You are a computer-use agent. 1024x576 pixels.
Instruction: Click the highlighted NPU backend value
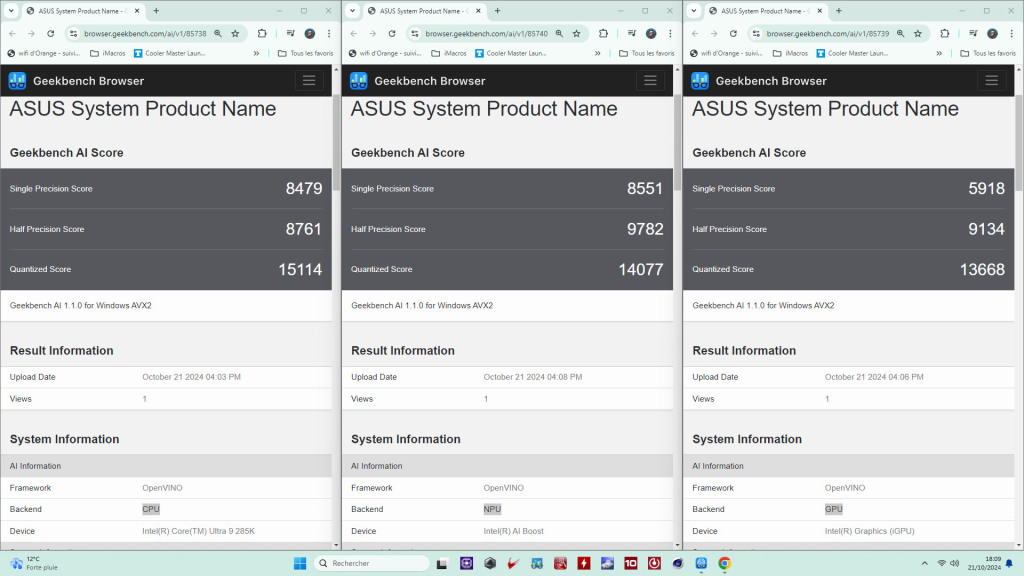tap(492, 509)
